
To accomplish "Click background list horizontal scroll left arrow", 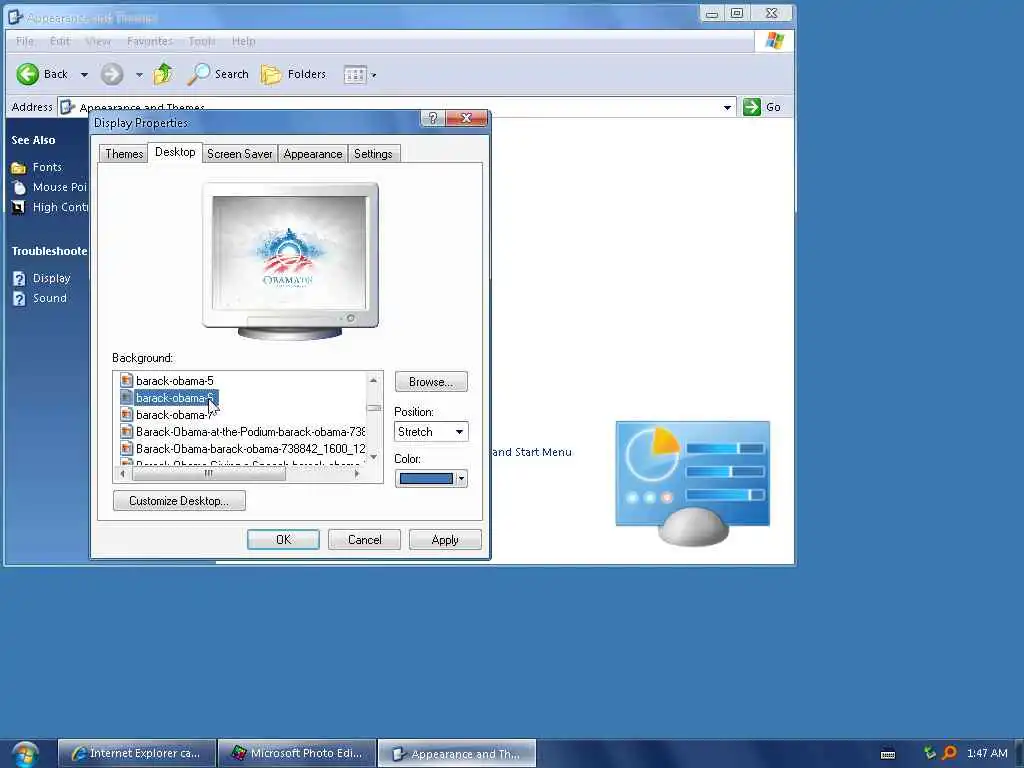I will [x=123, y=474].
